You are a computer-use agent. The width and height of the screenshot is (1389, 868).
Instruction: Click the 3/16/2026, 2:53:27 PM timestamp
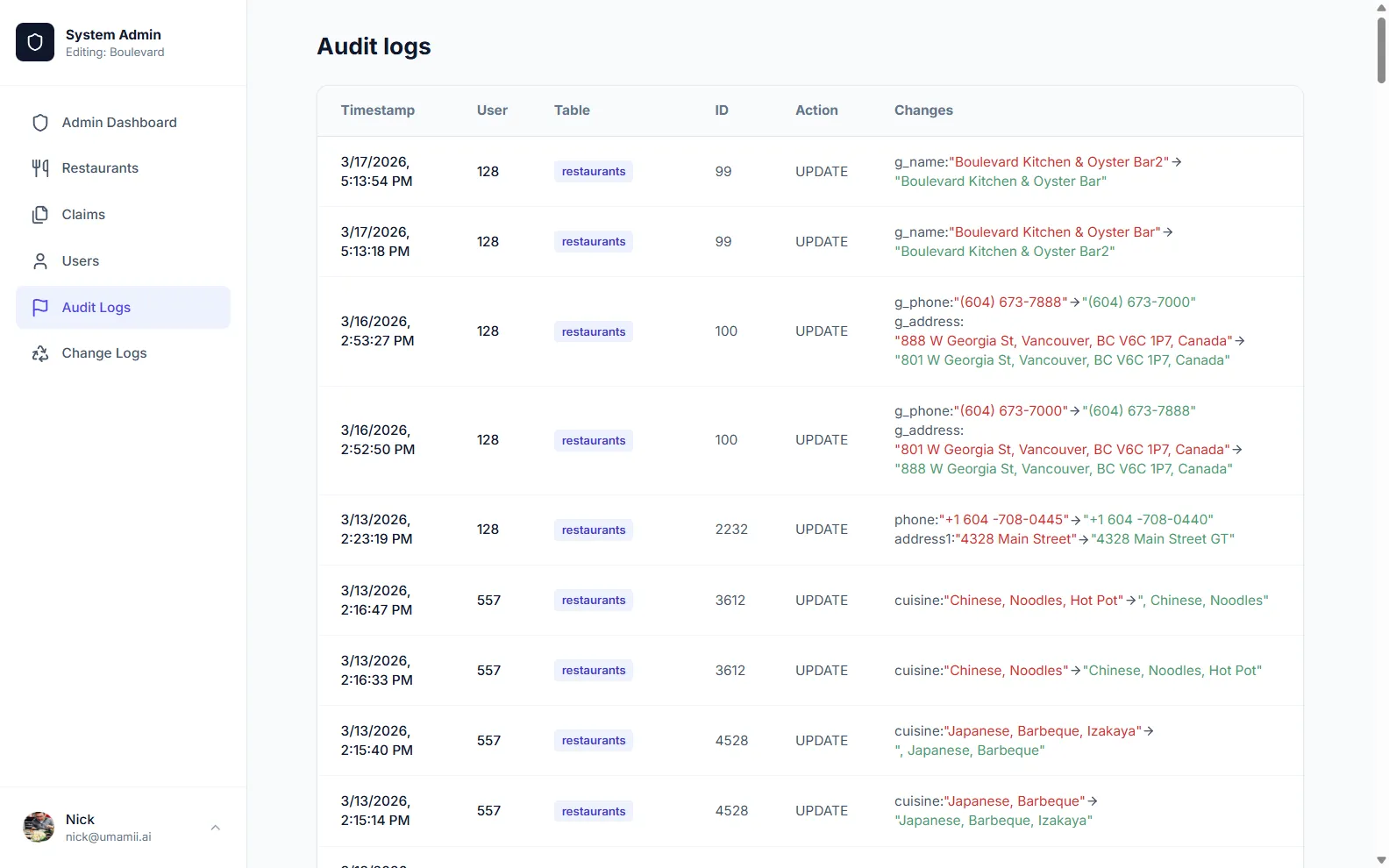pos(378,331)
